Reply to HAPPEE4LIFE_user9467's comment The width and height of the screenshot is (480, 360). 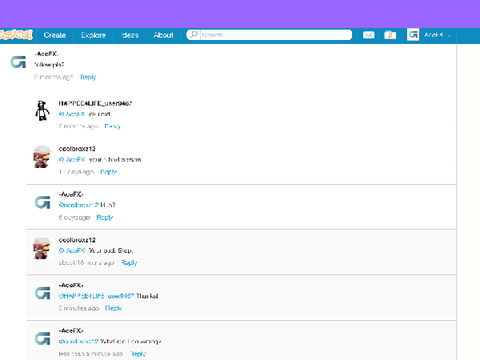point(112,126)
